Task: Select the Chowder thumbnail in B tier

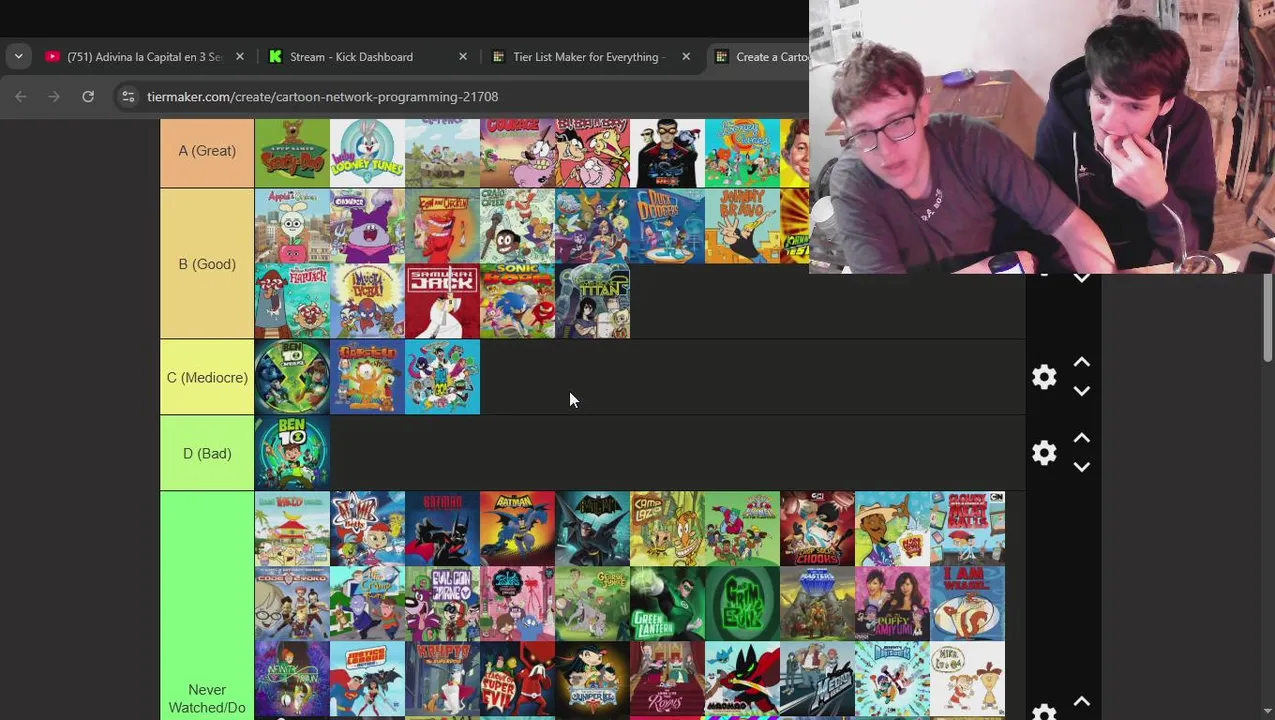Action: [367, 226]
